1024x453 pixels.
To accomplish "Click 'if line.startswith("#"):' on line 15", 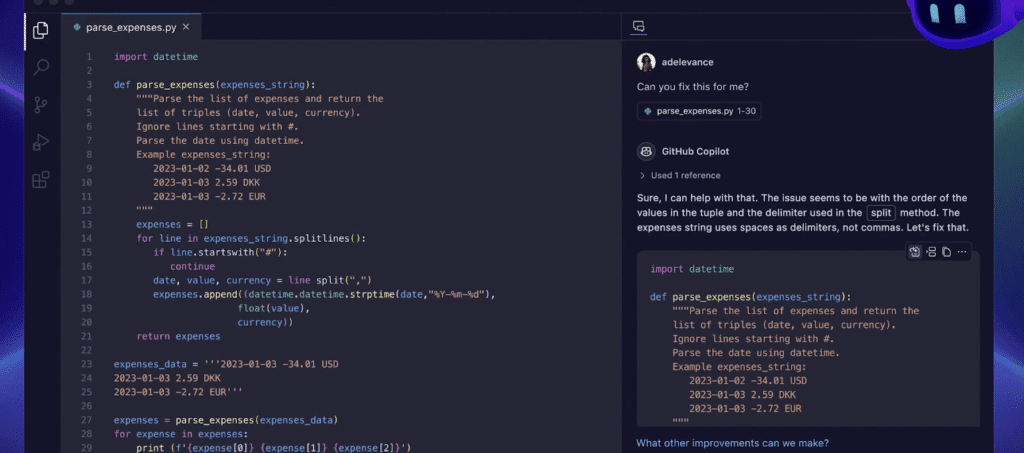I will coord(220,252).
